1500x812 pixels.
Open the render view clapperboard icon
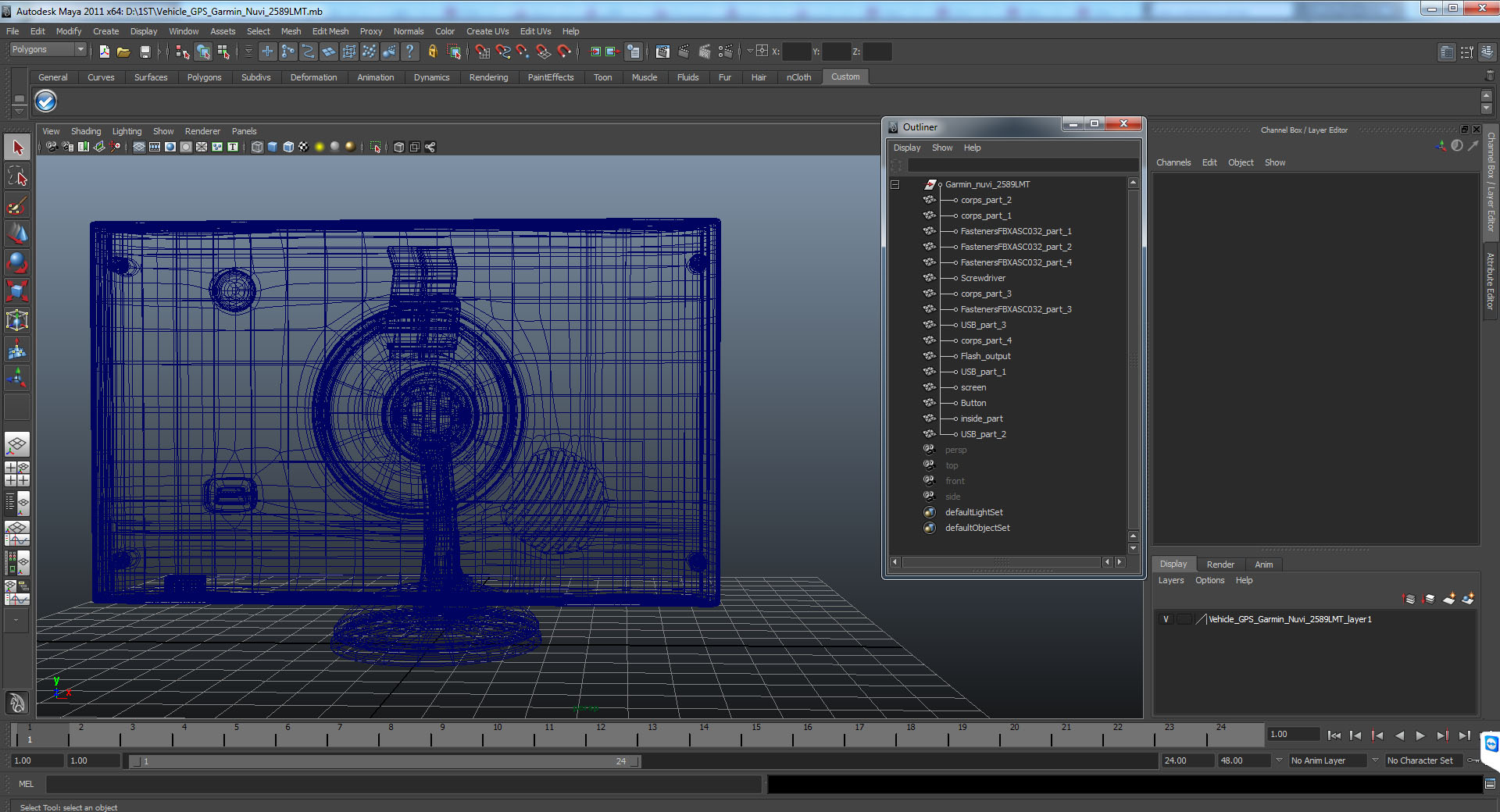(x=662, y=52)
